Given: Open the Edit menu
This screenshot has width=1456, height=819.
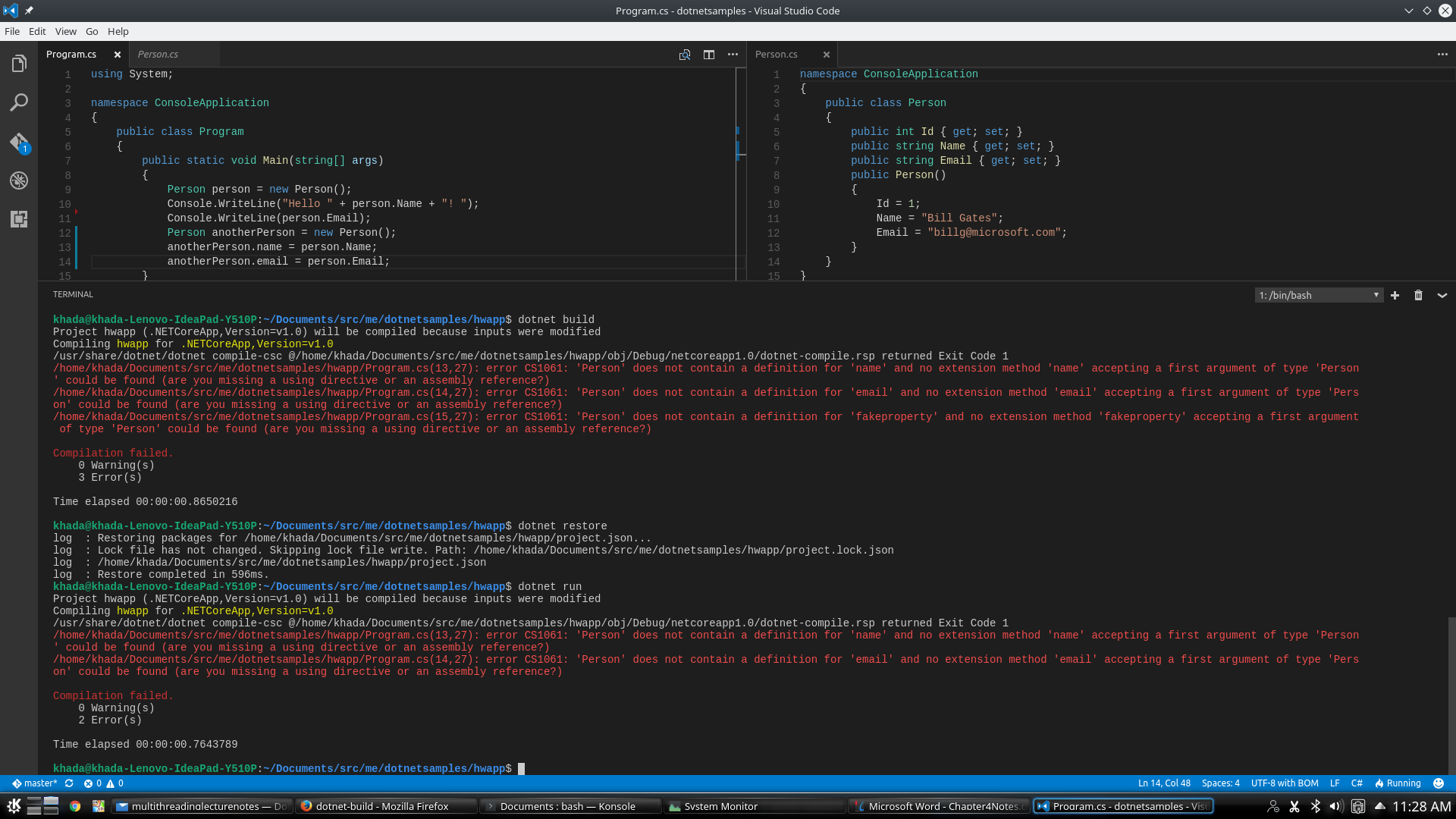Looking at the screenshot, I should 37,31.
